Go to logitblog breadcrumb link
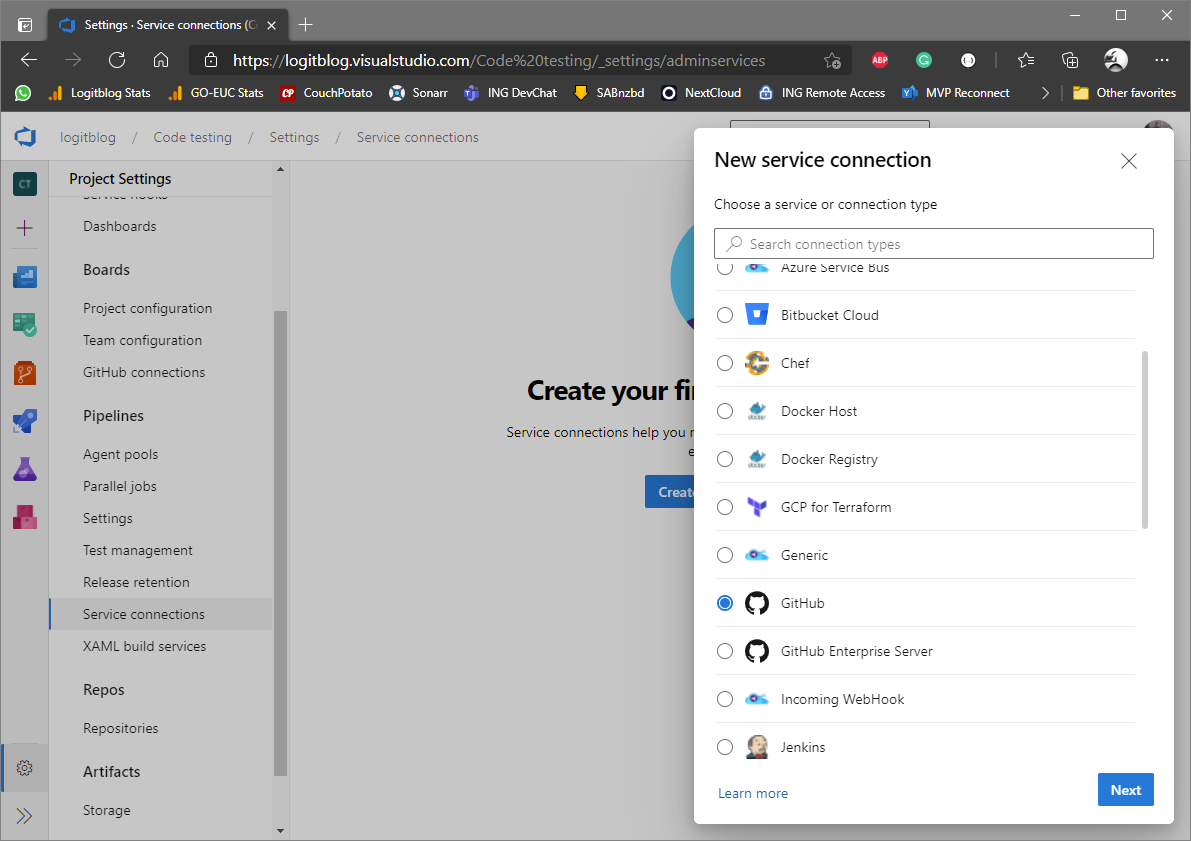Screen dimensions: 1191x841 tap(88, 137)
